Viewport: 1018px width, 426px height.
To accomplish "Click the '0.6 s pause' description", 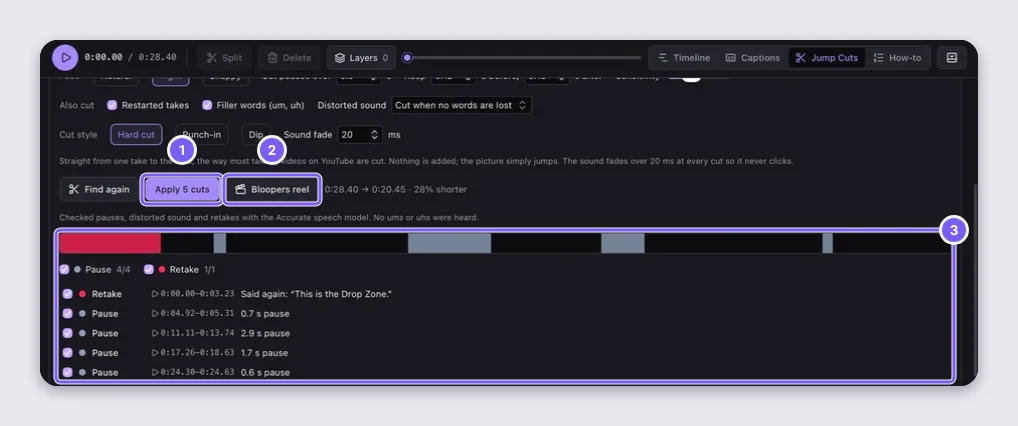I will click(265, 372).
